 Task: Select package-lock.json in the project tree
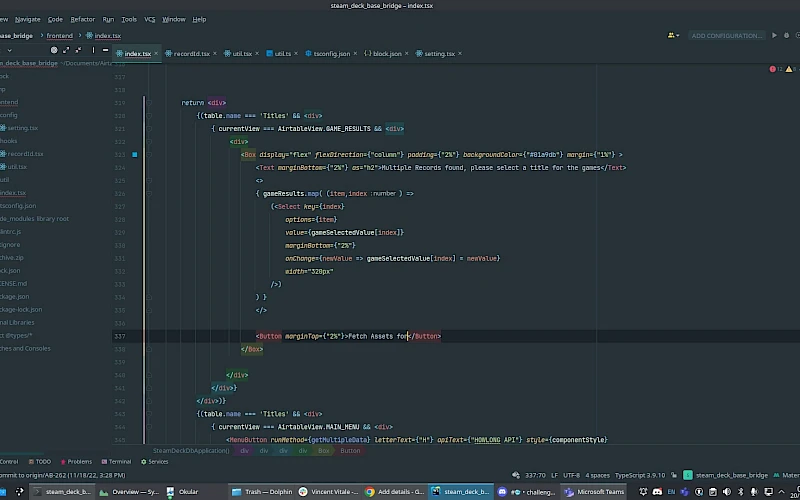[21, 309]
